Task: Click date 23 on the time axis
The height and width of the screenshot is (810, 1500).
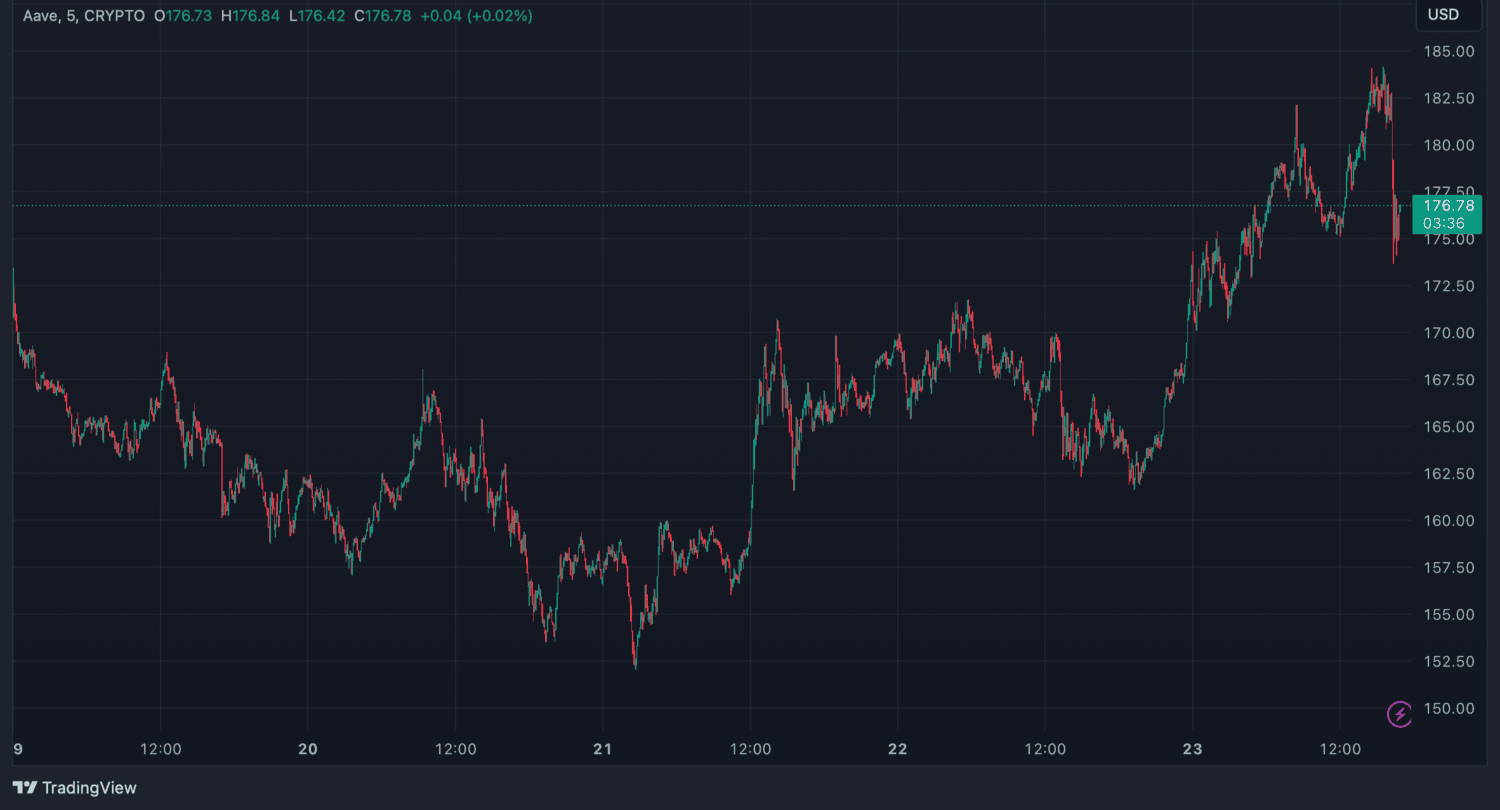Action: click(1192, 749)
